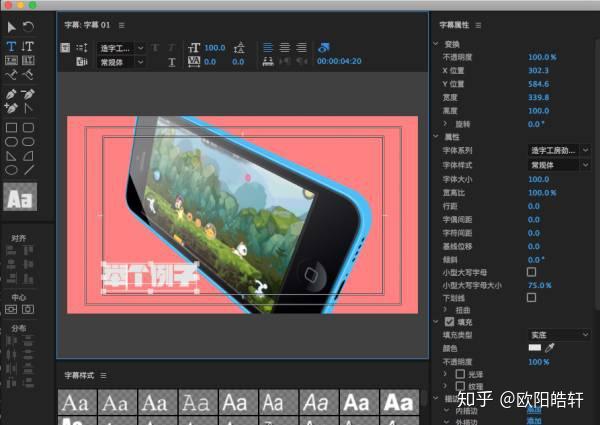600x425 pixels.
Task: Click the 添加 link beside 外描边
Action: tap(534, 421)
